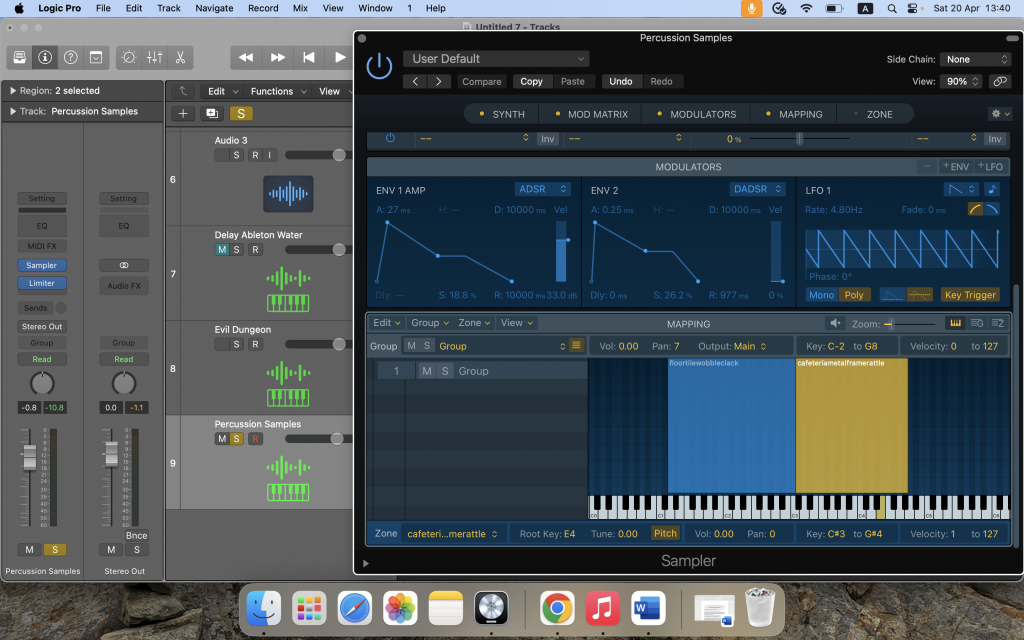1024x640 pixels.
Task: Click the Compare button in Sampler
Action: [x=482, y=82]
